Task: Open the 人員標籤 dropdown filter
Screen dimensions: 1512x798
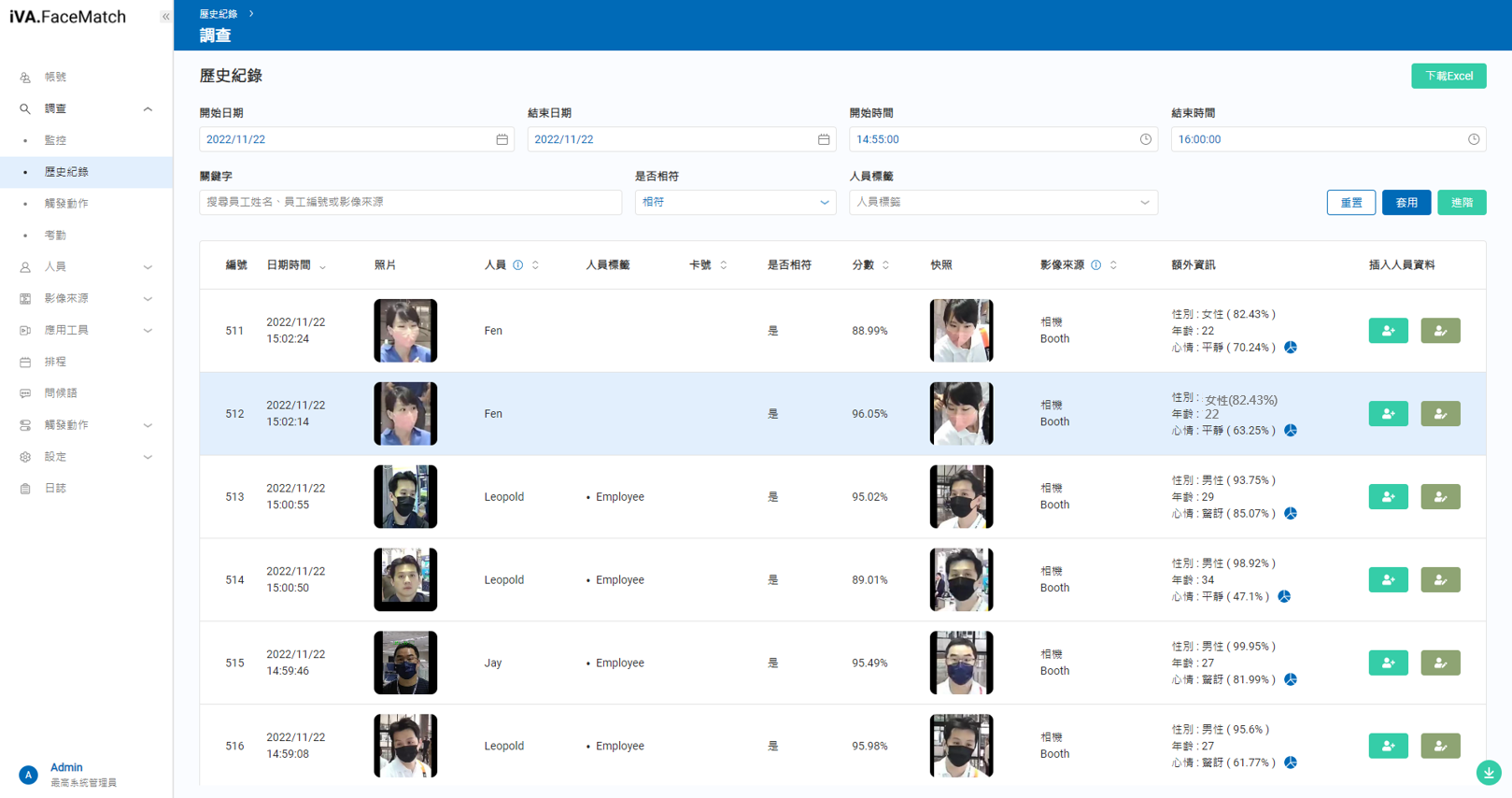Action: [1002, 203]
